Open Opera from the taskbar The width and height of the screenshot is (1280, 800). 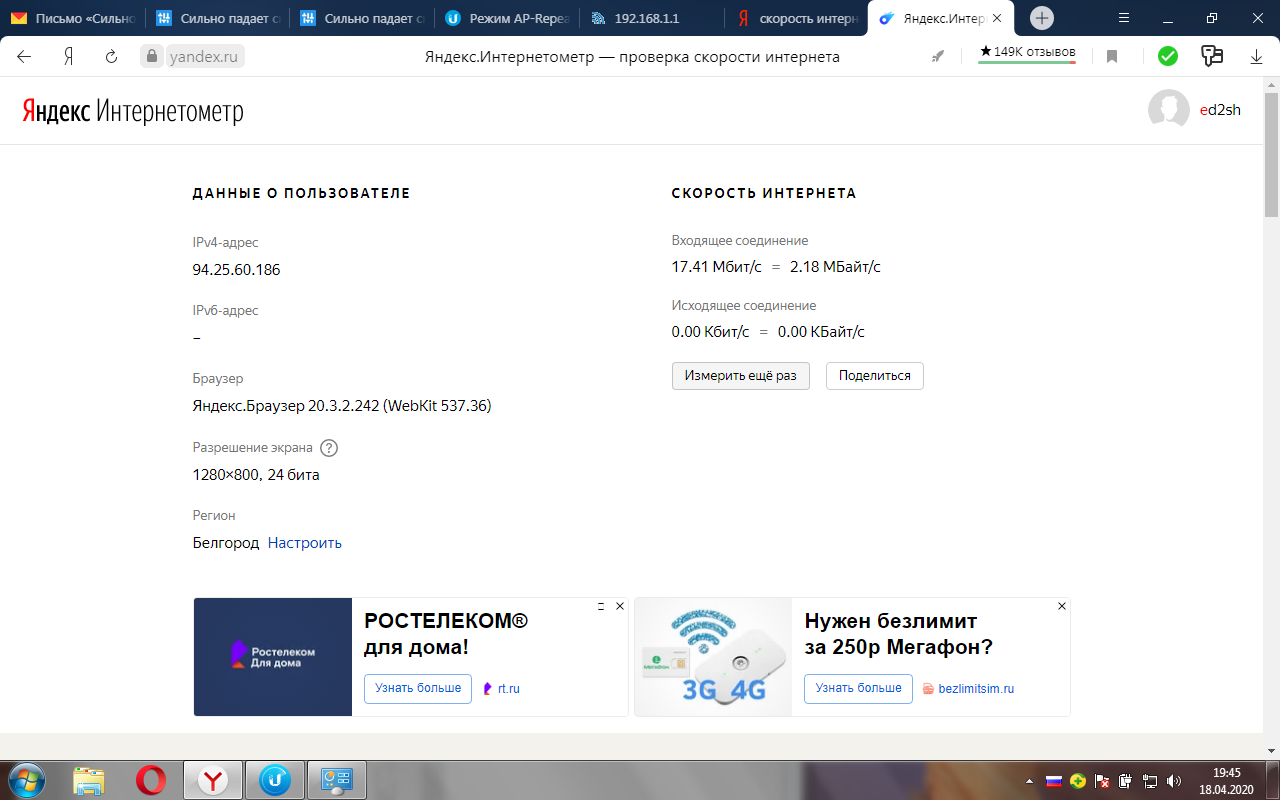[150, 780]
